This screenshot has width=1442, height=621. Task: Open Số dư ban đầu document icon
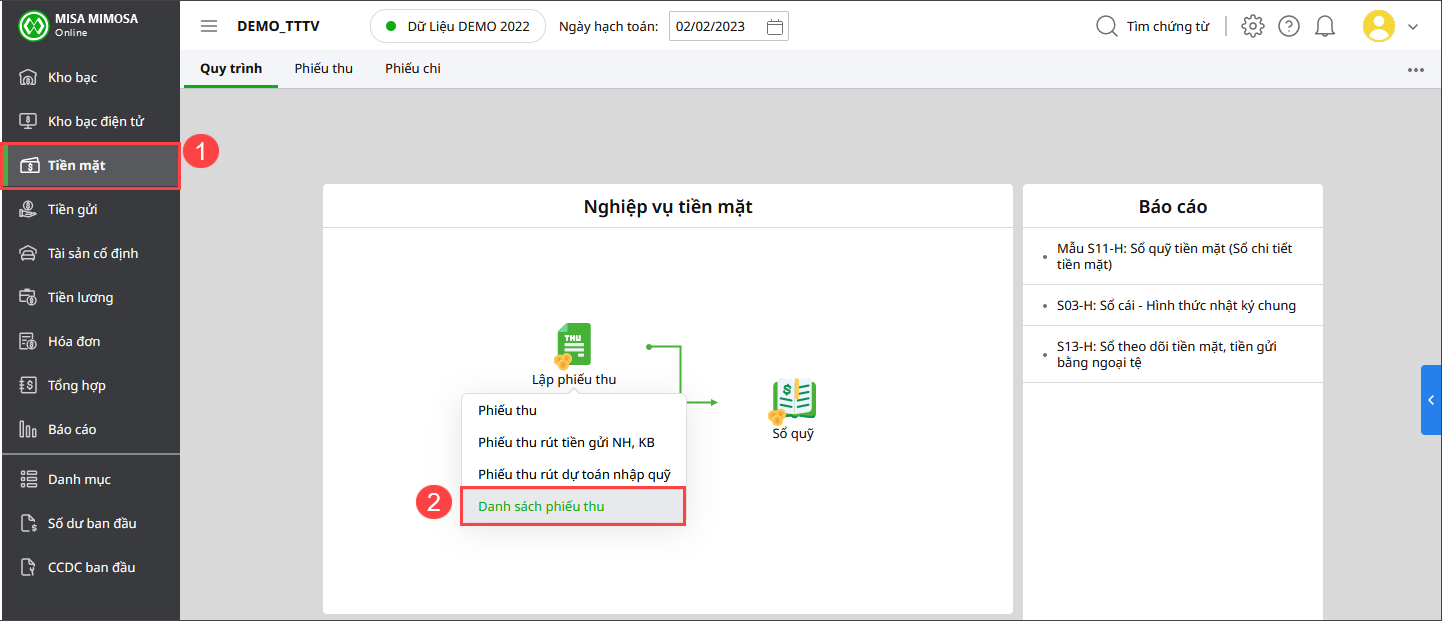28,524
